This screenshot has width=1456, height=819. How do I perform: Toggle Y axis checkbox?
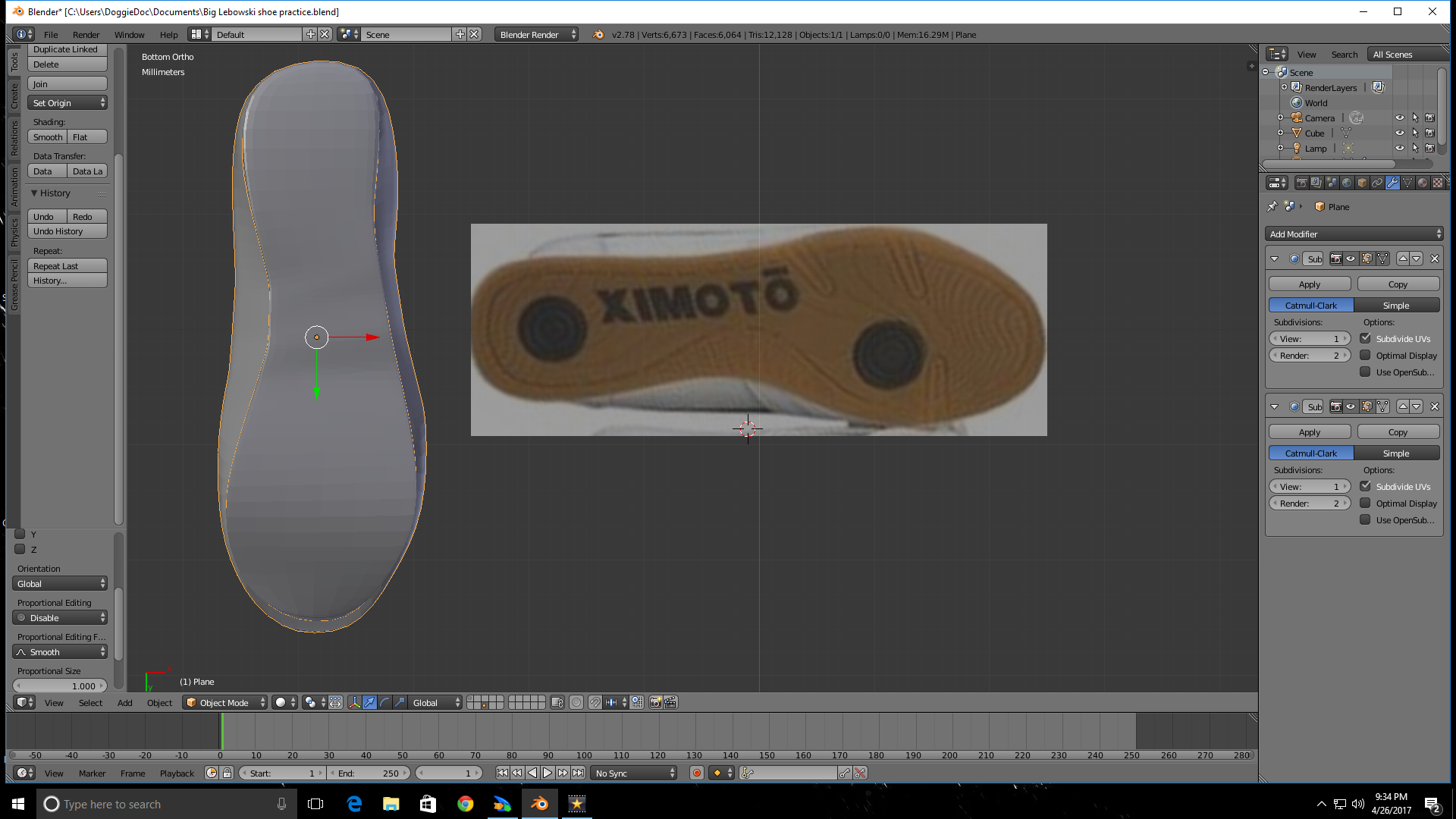(x=20, y=534)
